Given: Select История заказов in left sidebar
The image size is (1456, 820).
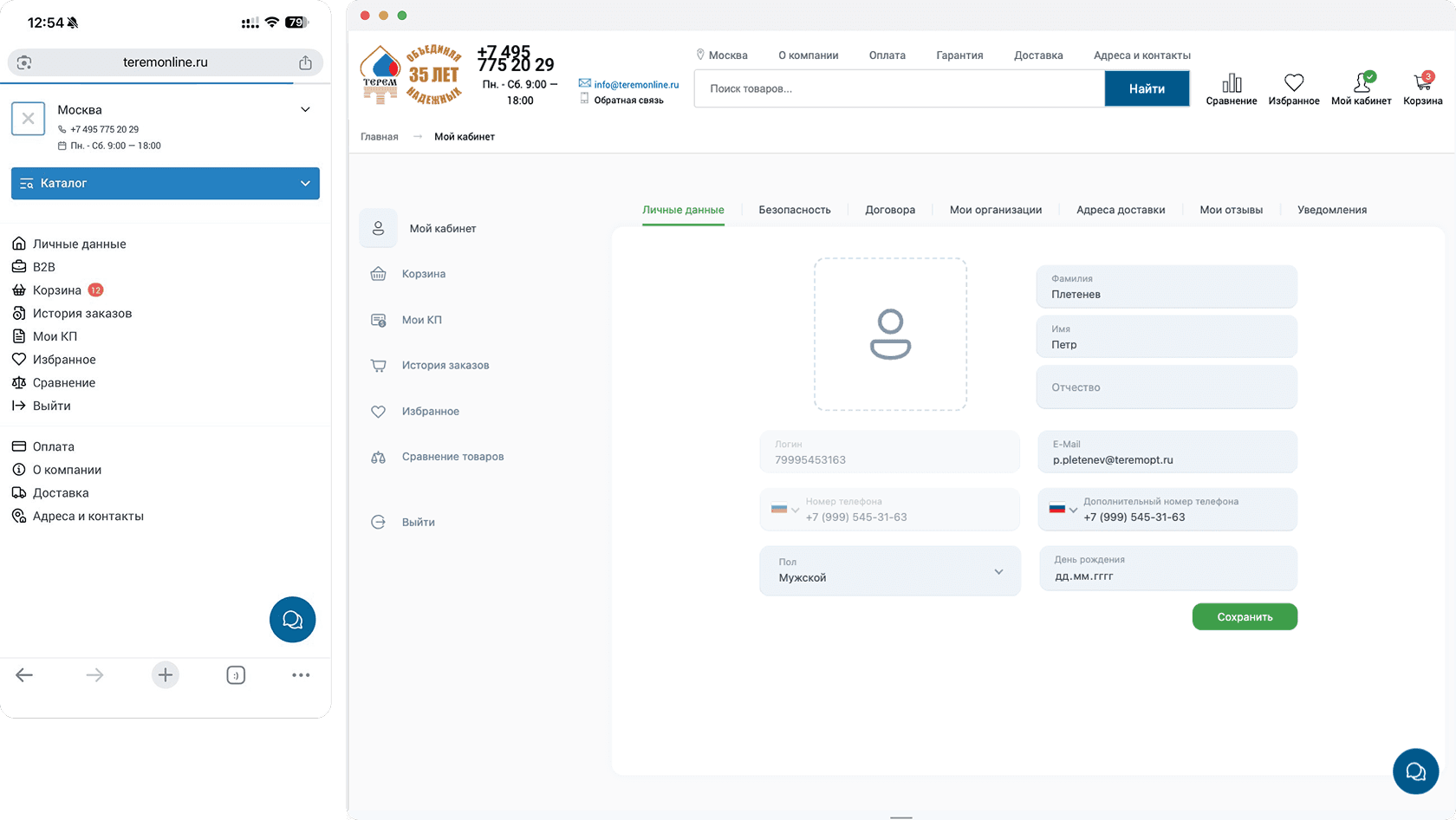Looking at the screenshot, I should 445,365.
